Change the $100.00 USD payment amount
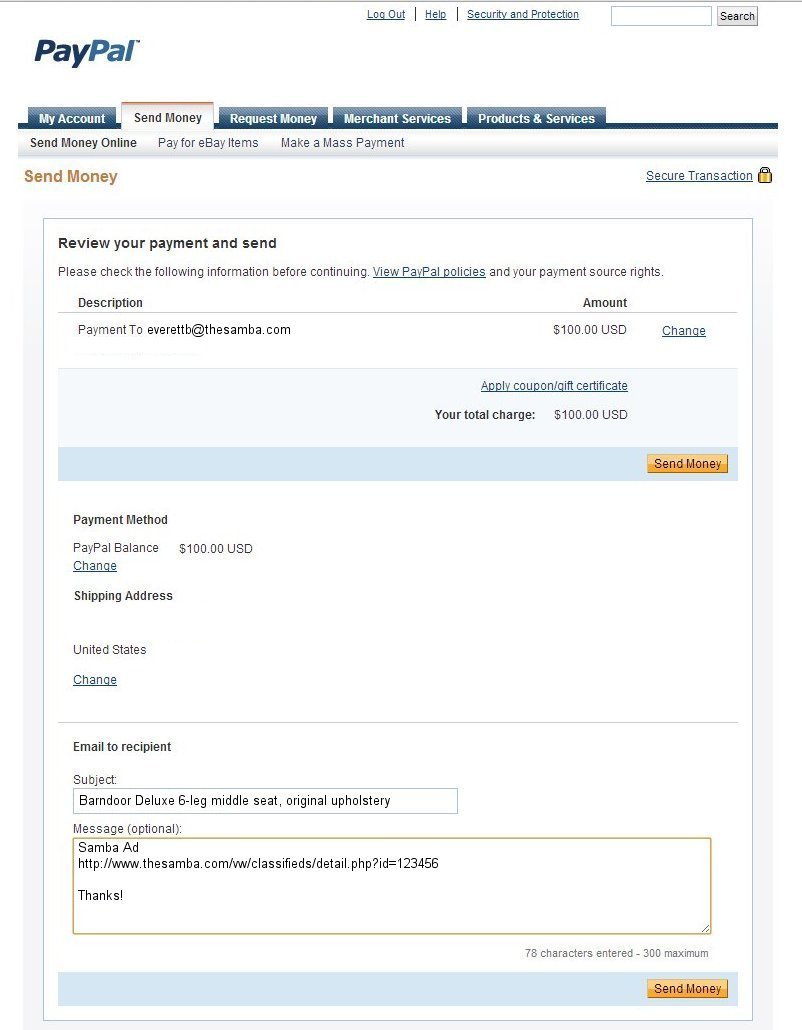Viewport: 802px width, 1030px height. [684, 330]
